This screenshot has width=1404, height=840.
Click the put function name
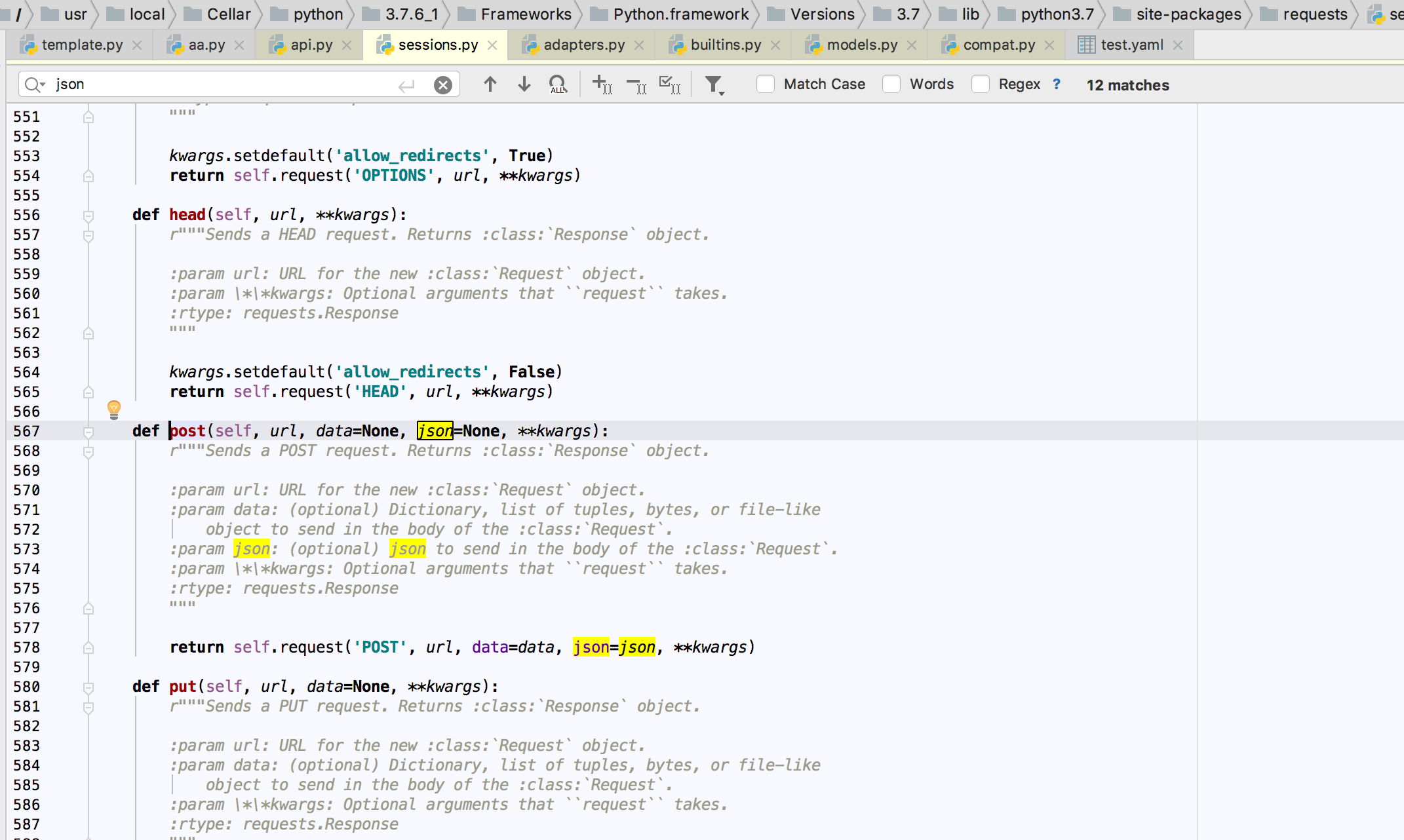[x=183, y=686]
